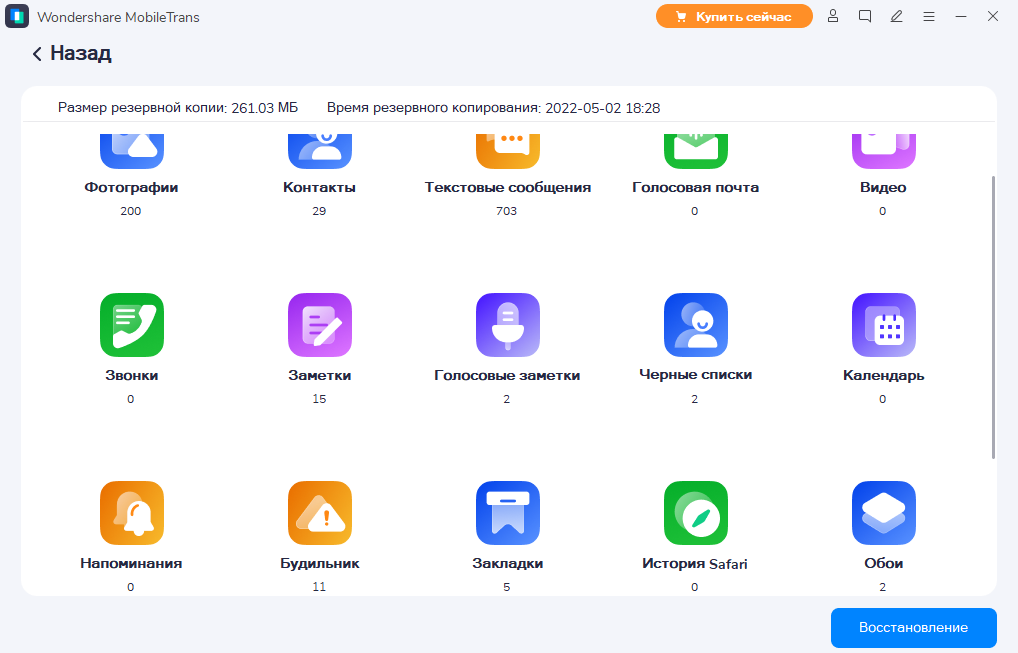The width and height of the screenshot is (1018, 653).
Task: Click the Календарь label
Action: tap(883, 375)
